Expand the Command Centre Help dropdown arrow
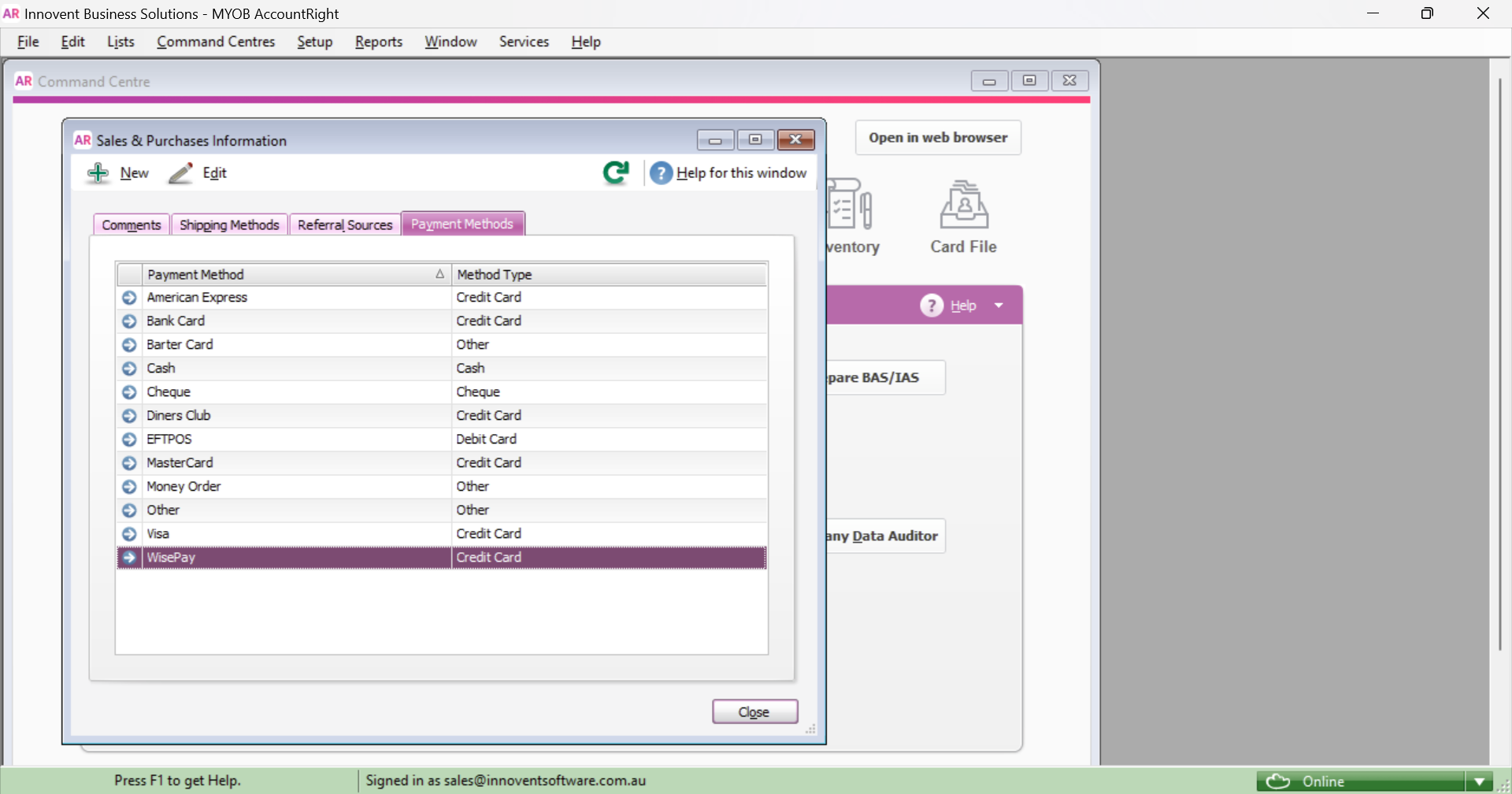Image resolution: width=1512 pixels, height=794 pixels. coord(999,306)
